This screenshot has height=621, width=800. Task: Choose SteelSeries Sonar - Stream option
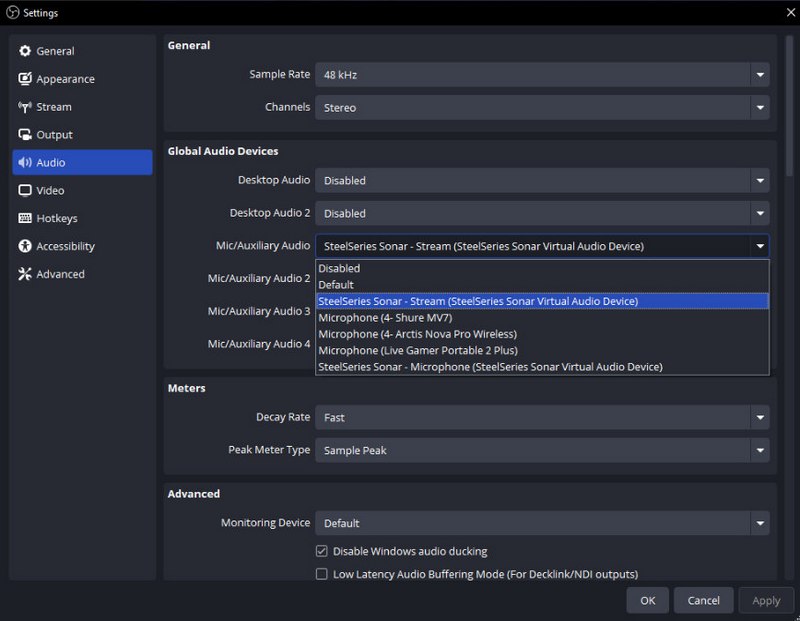[x=542, y=301]
